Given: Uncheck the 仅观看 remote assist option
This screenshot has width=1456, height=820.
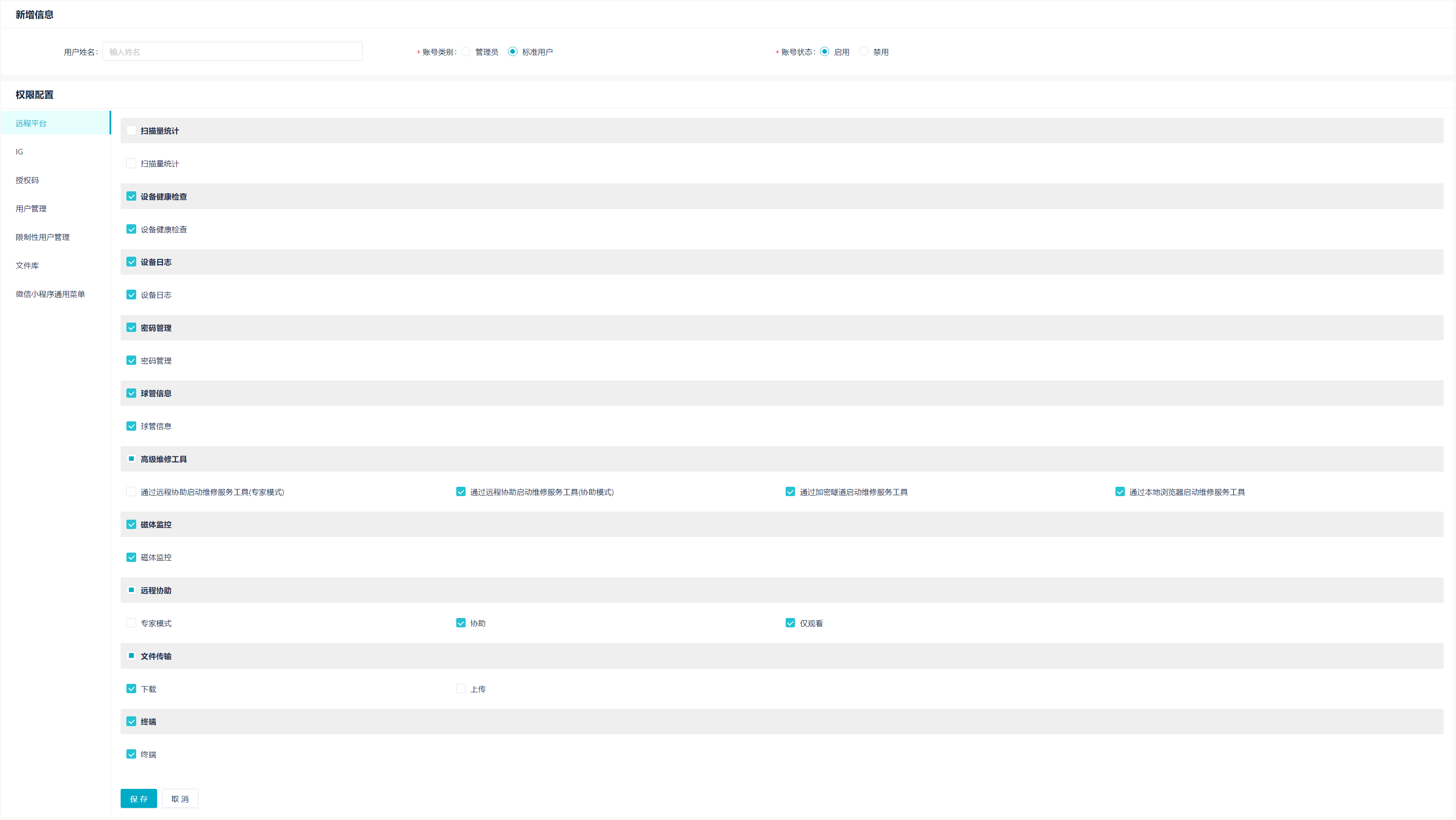Looking at the screenshot, I should pyautogui.click(x=790, y=623).
